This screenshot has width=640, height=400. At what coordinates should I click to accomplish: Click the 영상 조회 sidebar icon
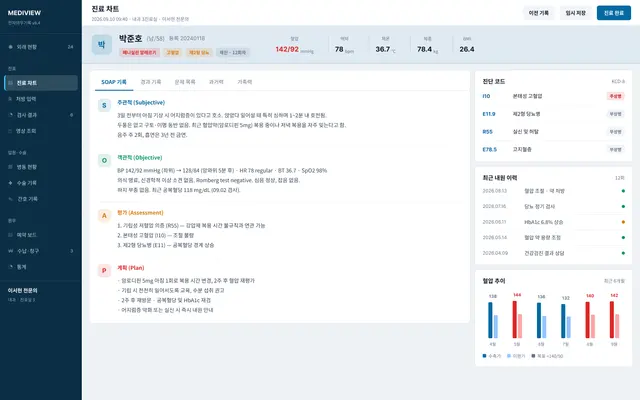point(11,131)
